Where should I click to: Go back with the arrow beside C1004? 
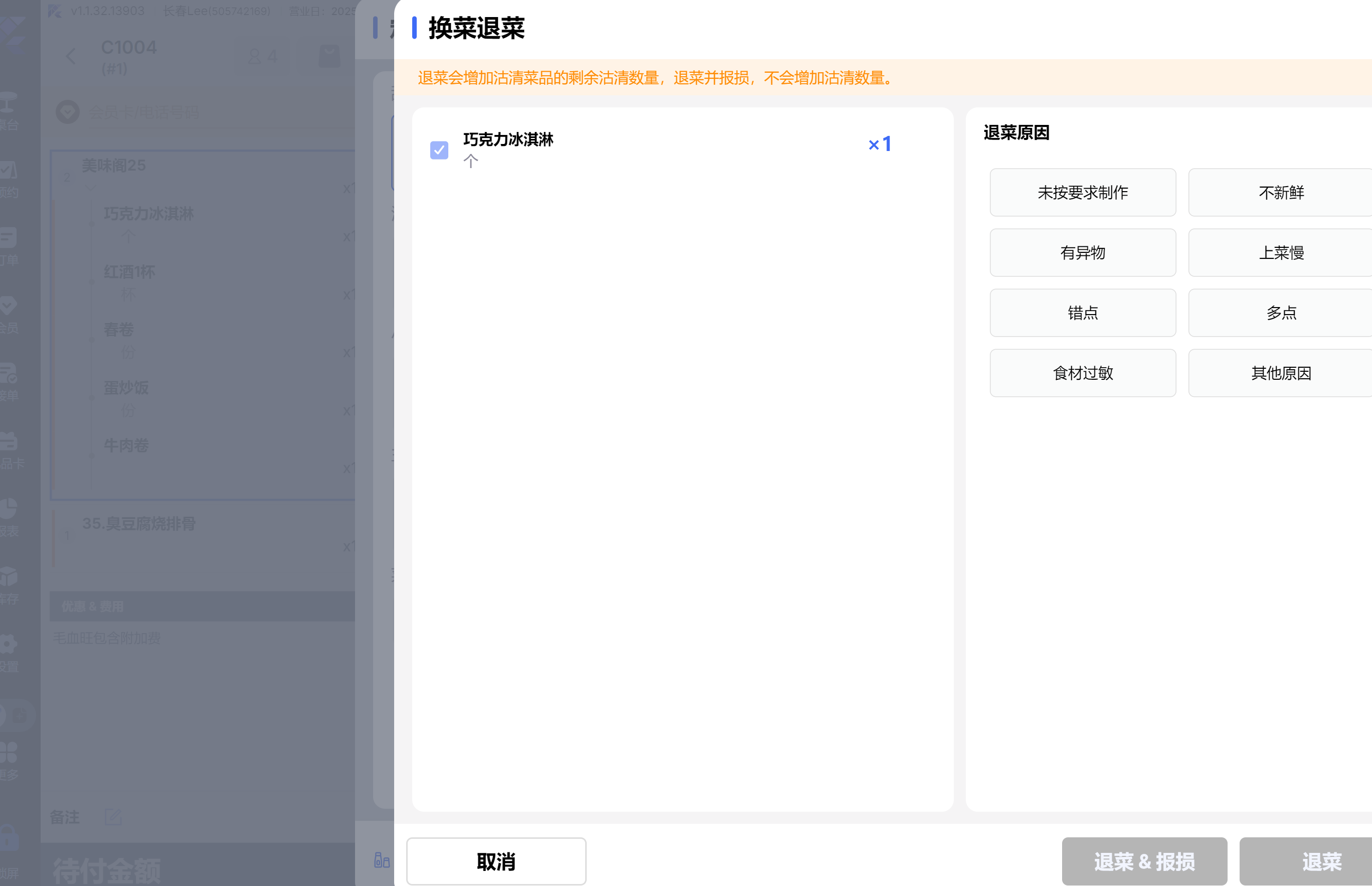[x=71, y=56]
